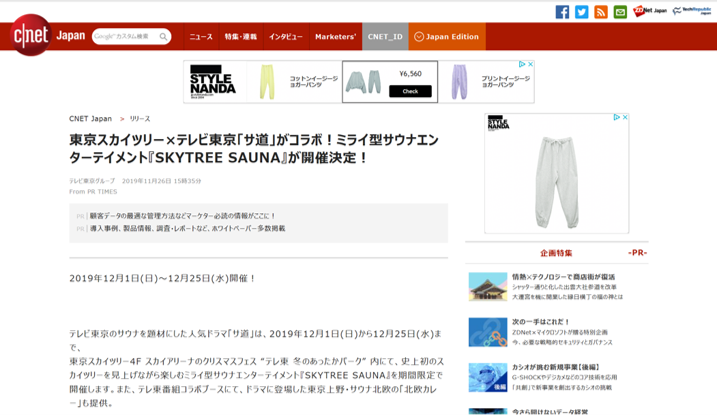Open the Facebook share icon
Screen dimensions: 717x415
point(562,12)
